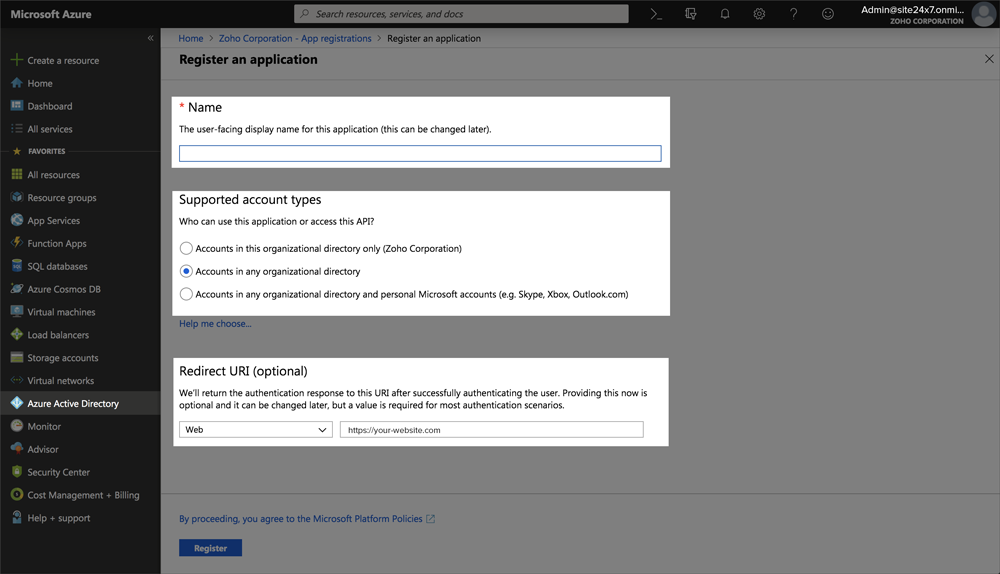Open Security Center in the sidebar

pos(59,472)
